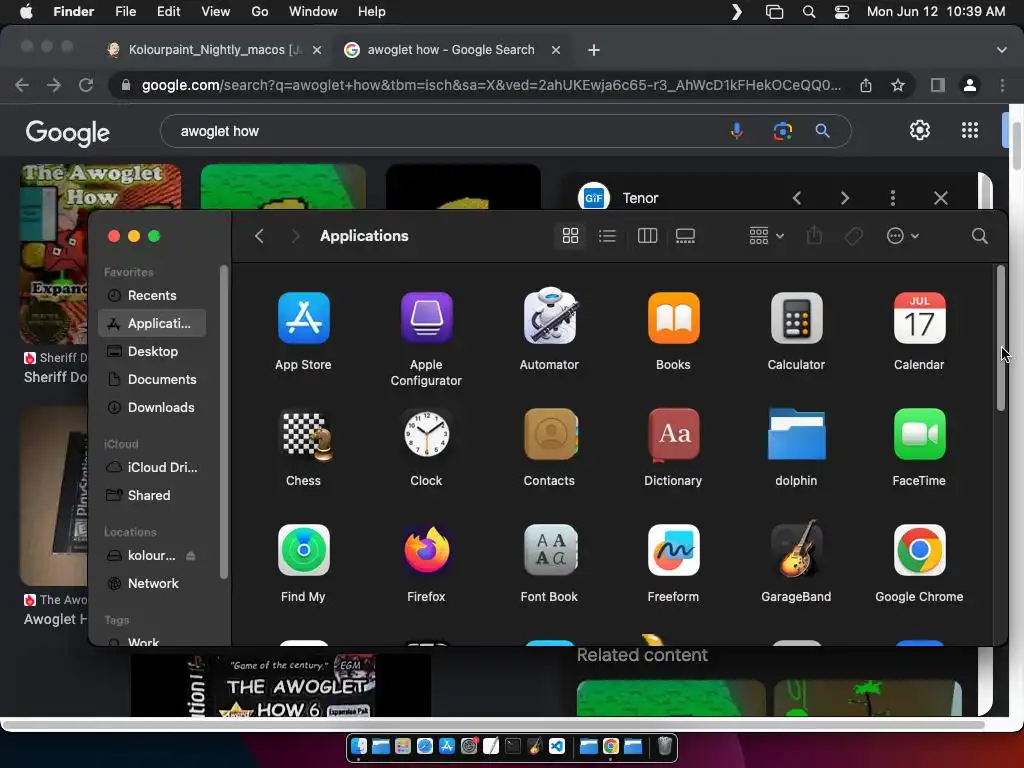1024x768 pixels.
Task: Open the Window menu
Action: pyautogui.click(x=313, y=12)
